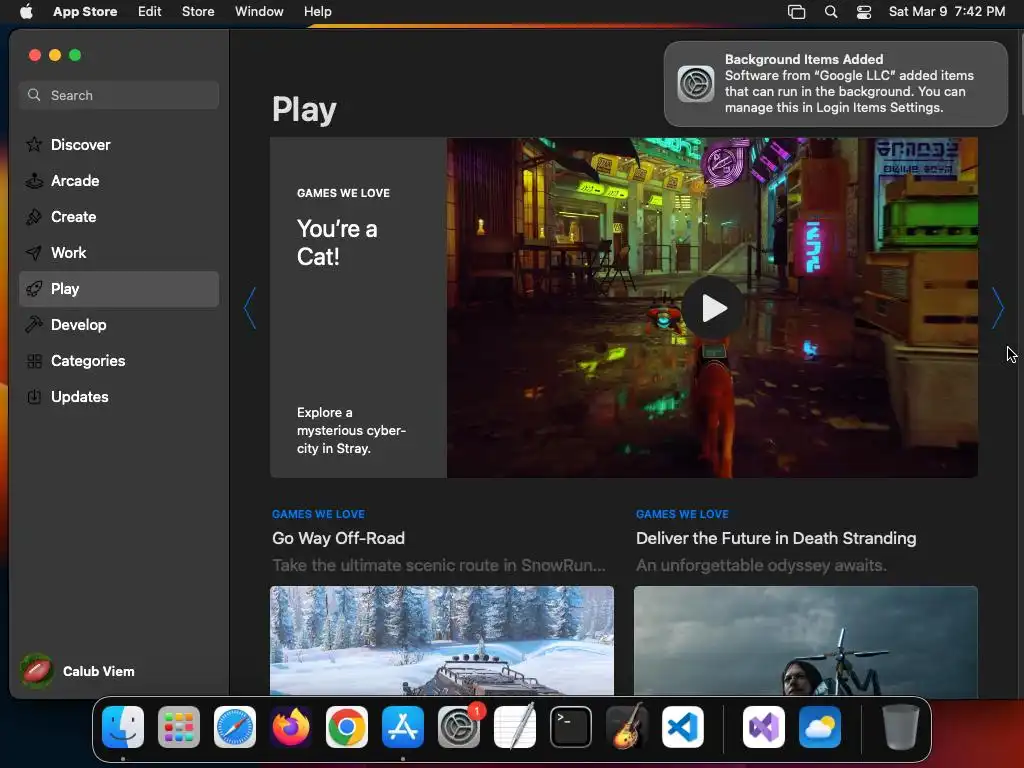The width and height of the screenshot is (1024, 768).
Task: Click the Background Items Added notification
Action: (835, 84)
